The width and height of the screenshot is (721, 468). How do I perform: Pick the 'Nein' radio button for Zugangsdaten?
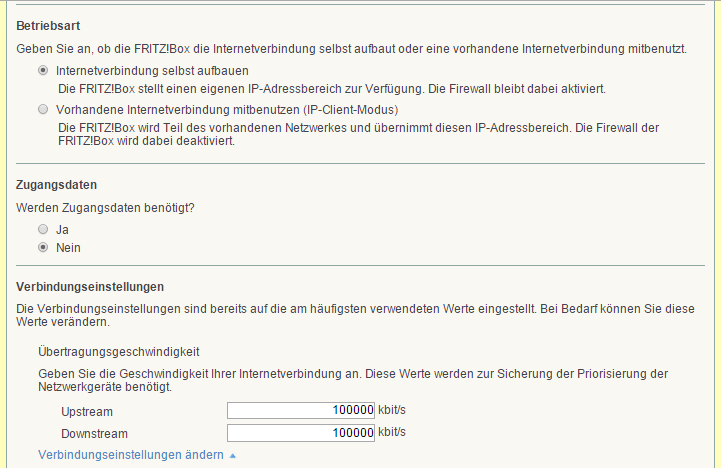(43, 247)
